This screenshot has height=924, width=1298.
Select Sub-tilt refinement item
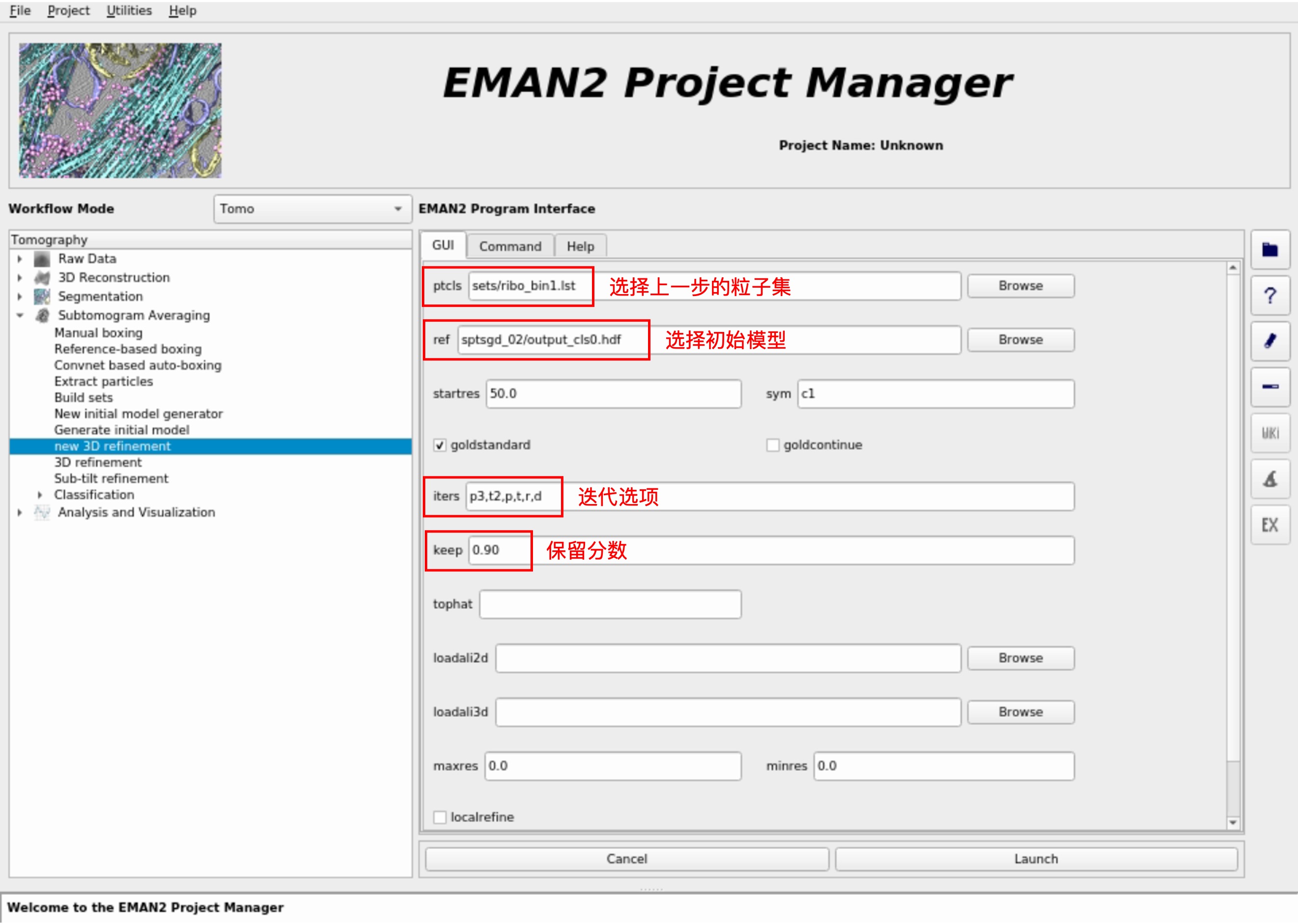tap(111, 478)
